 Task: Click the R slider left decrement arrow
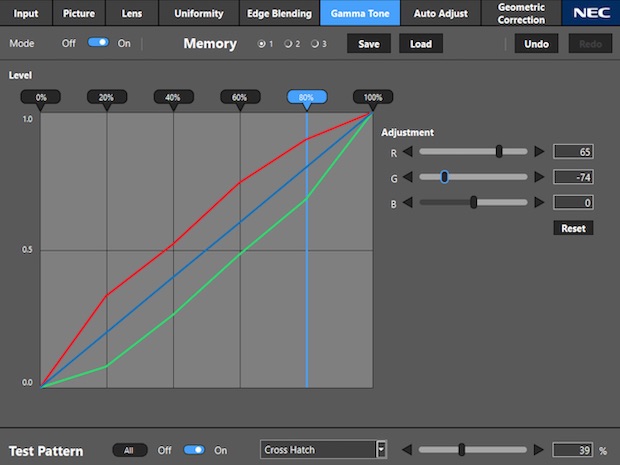410,151
